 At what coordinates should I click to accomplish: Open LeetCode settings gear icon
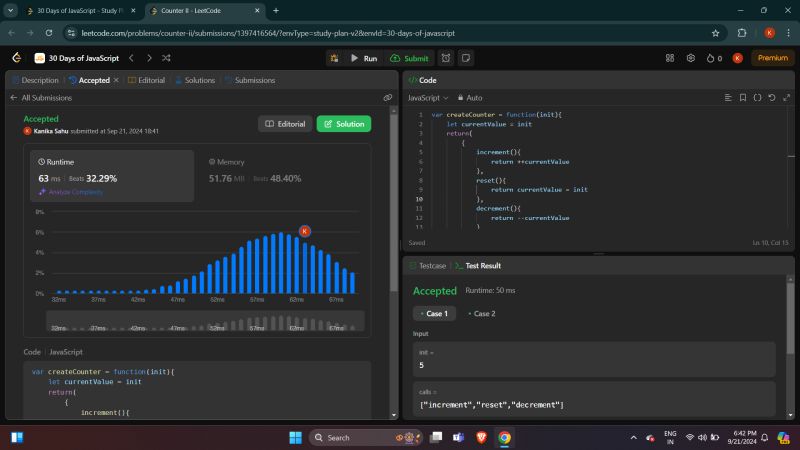point(690,58)
